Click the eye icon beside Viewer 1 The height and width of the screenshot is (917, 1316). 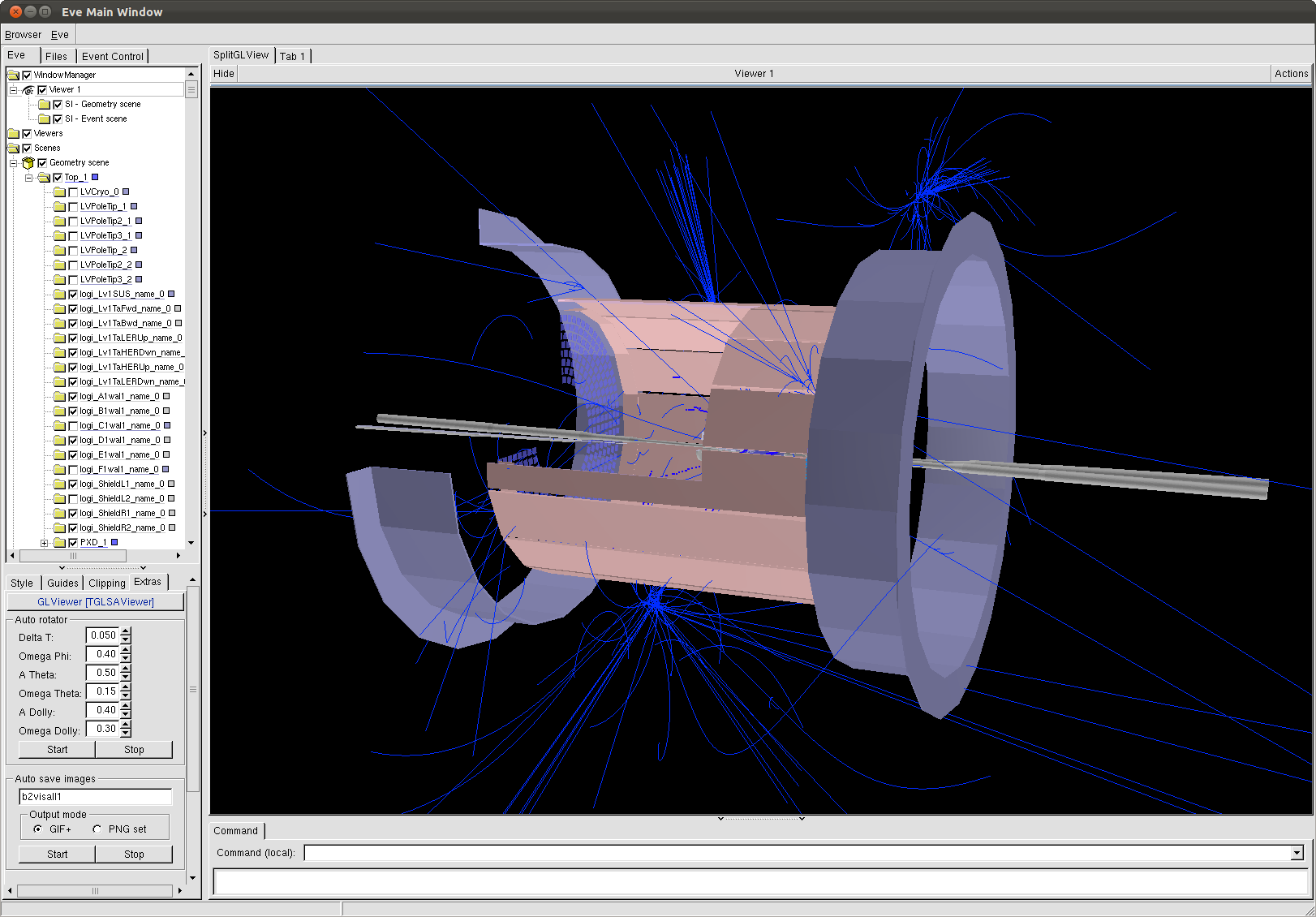[28, 90]
